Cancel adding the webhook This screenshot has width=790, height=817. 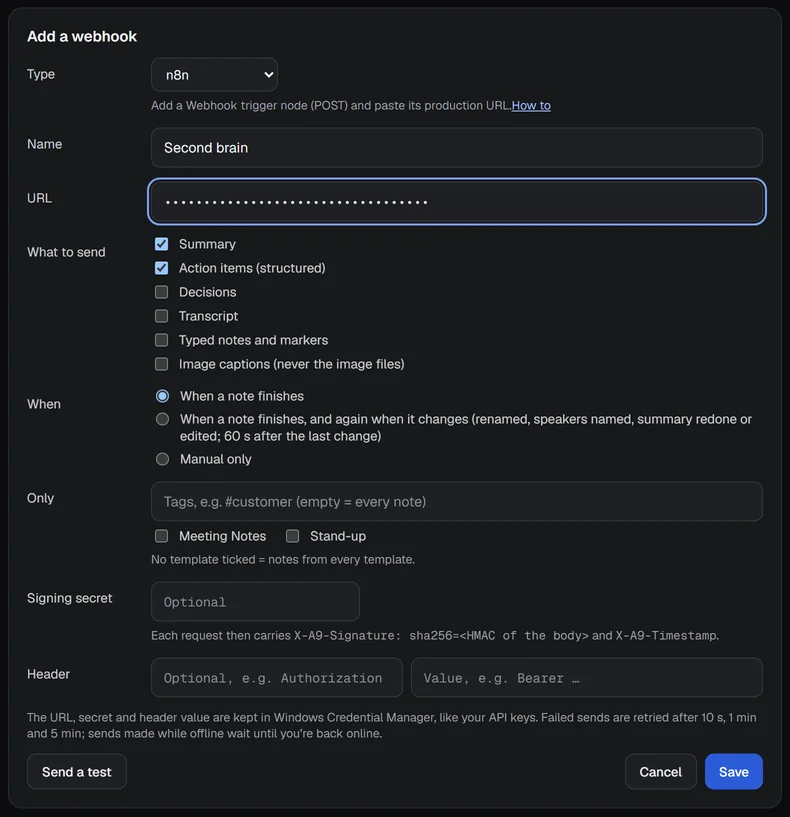point(660,772)
